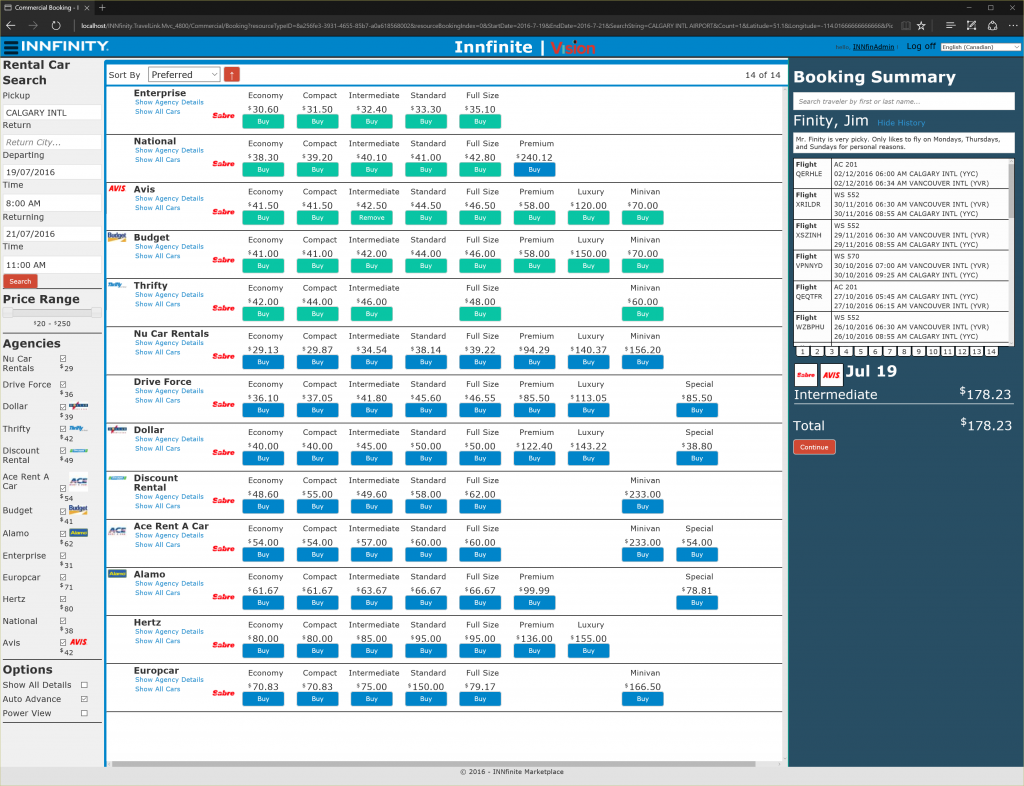The image size is (1024, 786).
Task: Uncheck Drive Force agency filter
Action: click(x=63, y=385)
